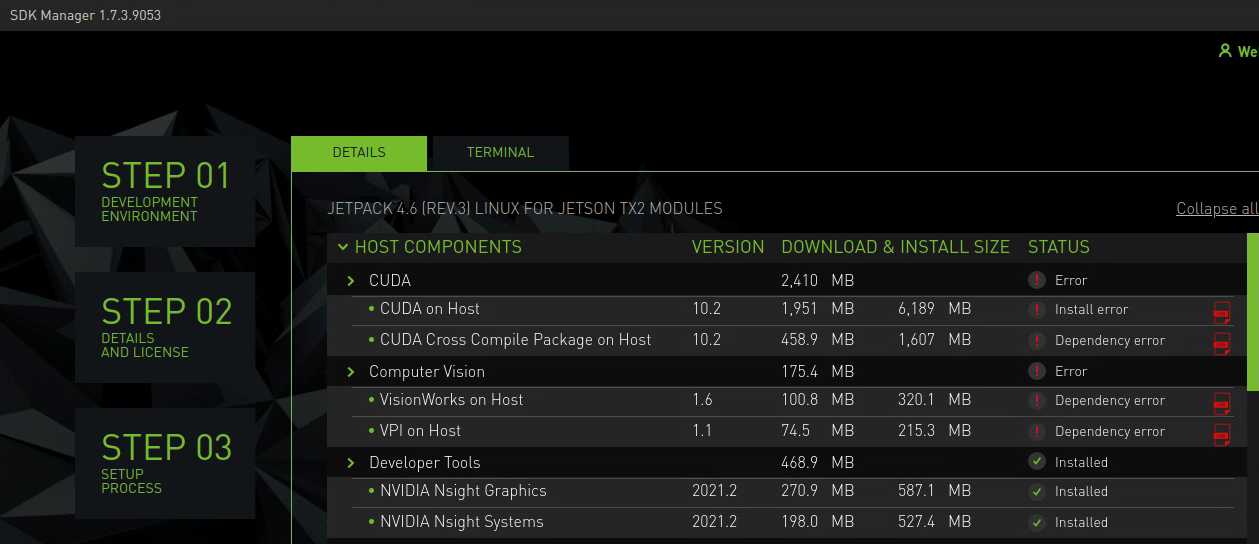Click version 1.6 of VisionWorks
1259x544 pixels.
pos(702,400)
